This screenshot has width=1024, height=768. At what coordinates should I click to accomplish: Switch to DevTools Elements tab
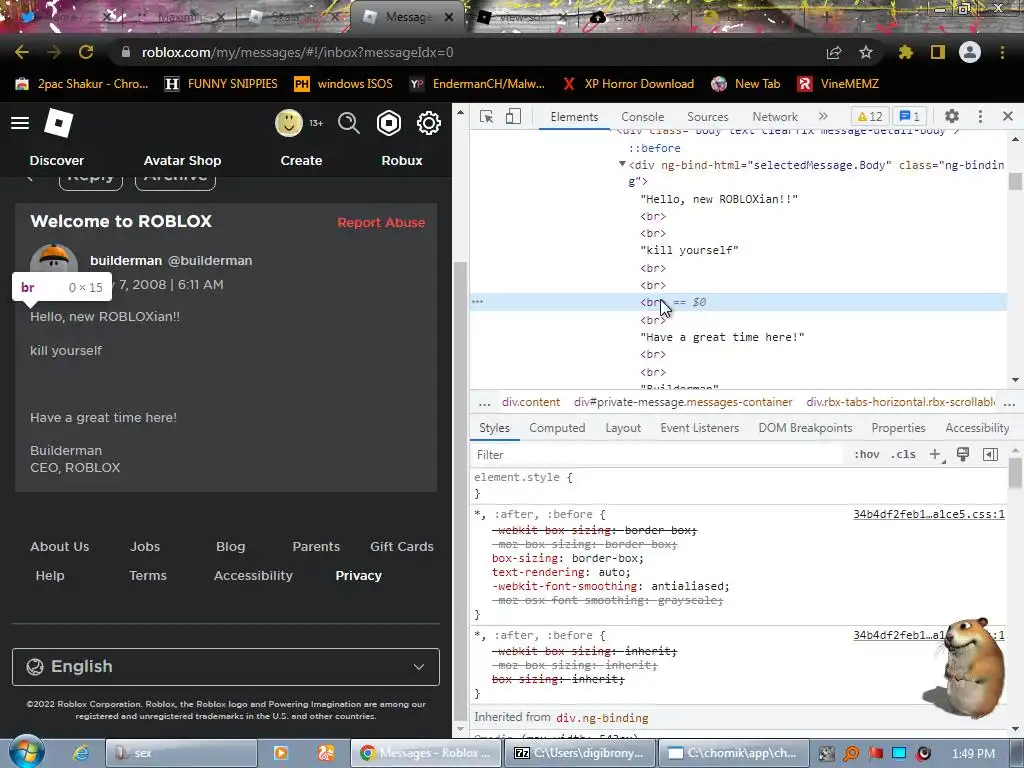tap(574, 116)
